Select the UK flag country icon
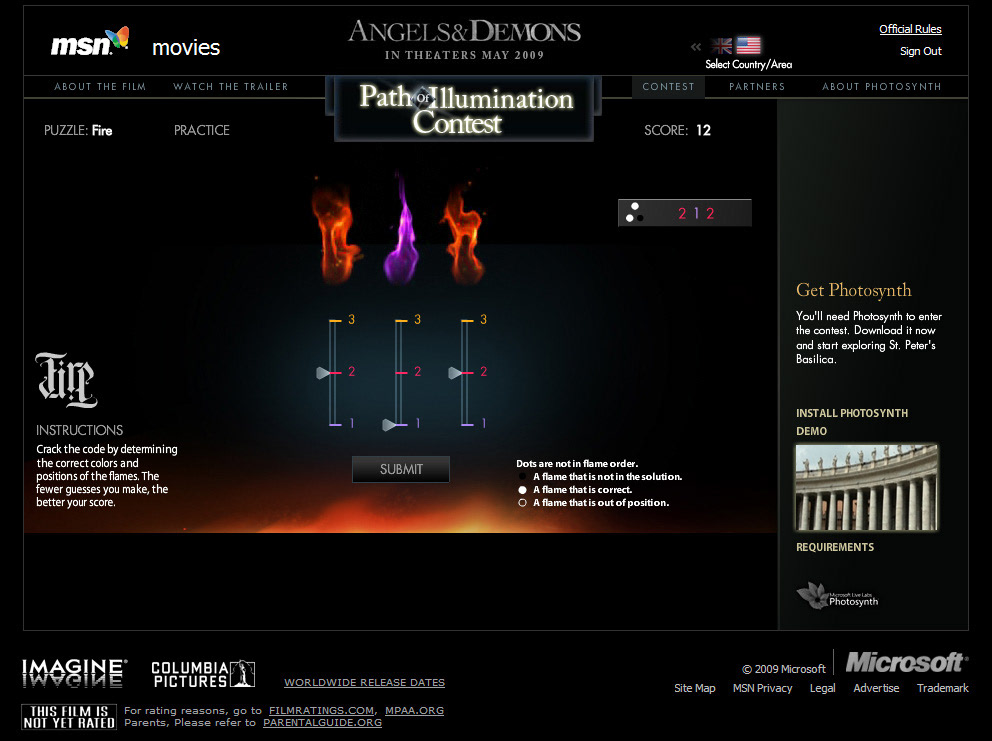Viewport: 992px width, 741px height. pyautogui.click(x=721, y=46)
